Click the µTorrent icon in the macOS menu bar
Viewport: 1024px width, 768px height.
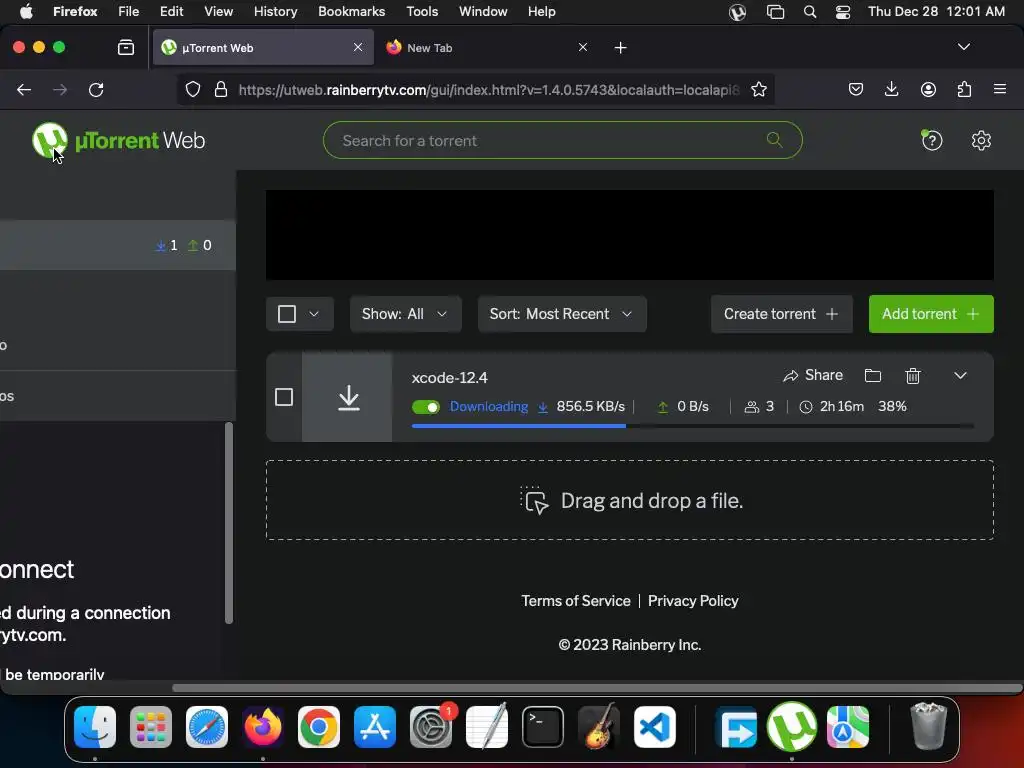tap(737, 12)
